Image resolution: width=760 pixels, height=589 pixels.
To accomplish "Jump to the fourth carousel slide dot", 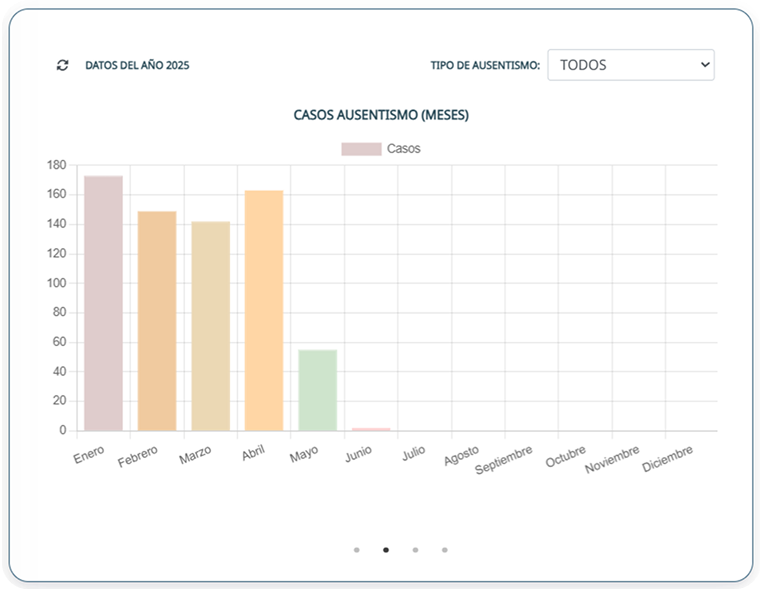I will pyautogui.click(x=445, y=549).
